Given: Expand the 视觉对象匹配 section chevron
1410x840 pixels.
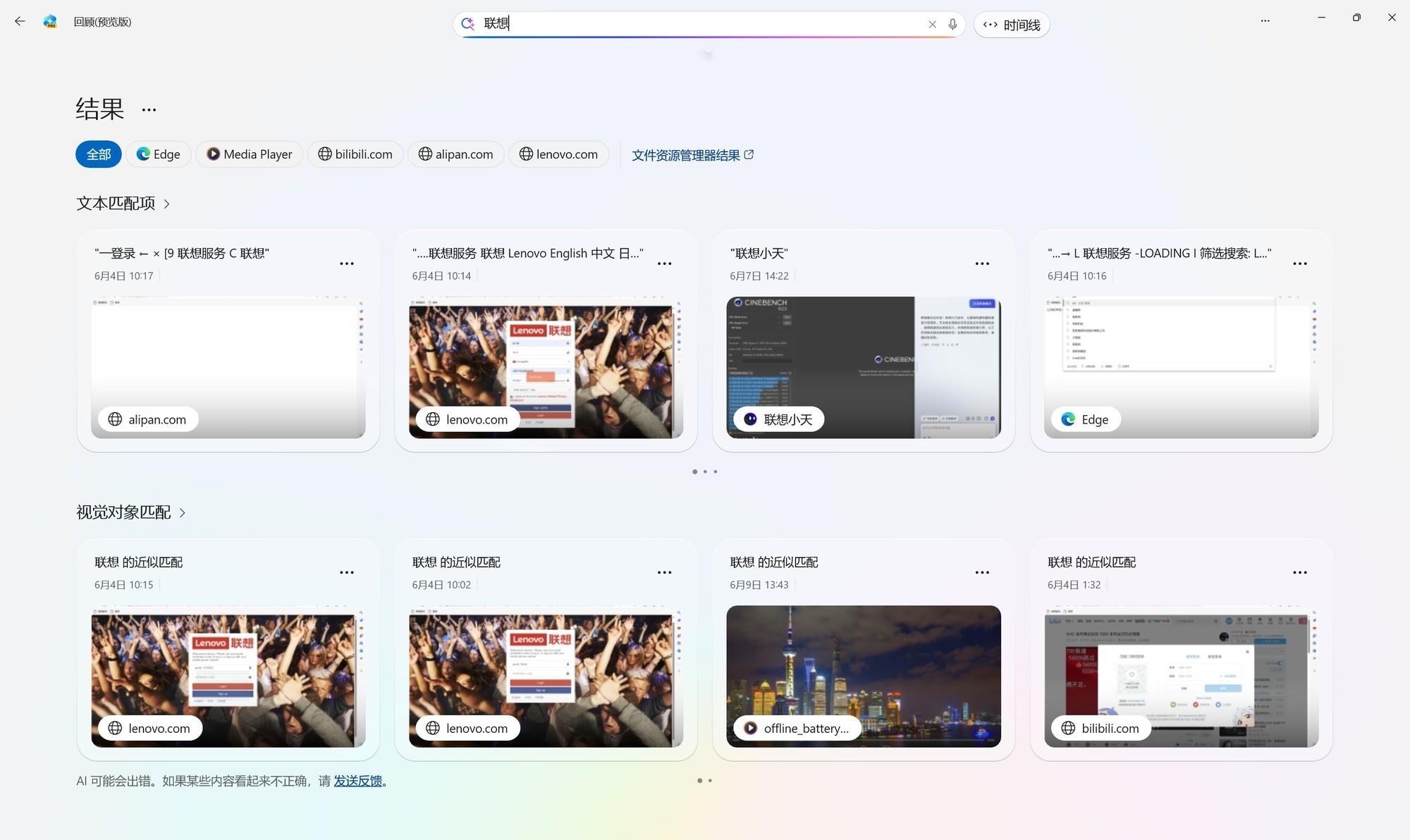Looking at the screenshot, I should pos(183,513).
